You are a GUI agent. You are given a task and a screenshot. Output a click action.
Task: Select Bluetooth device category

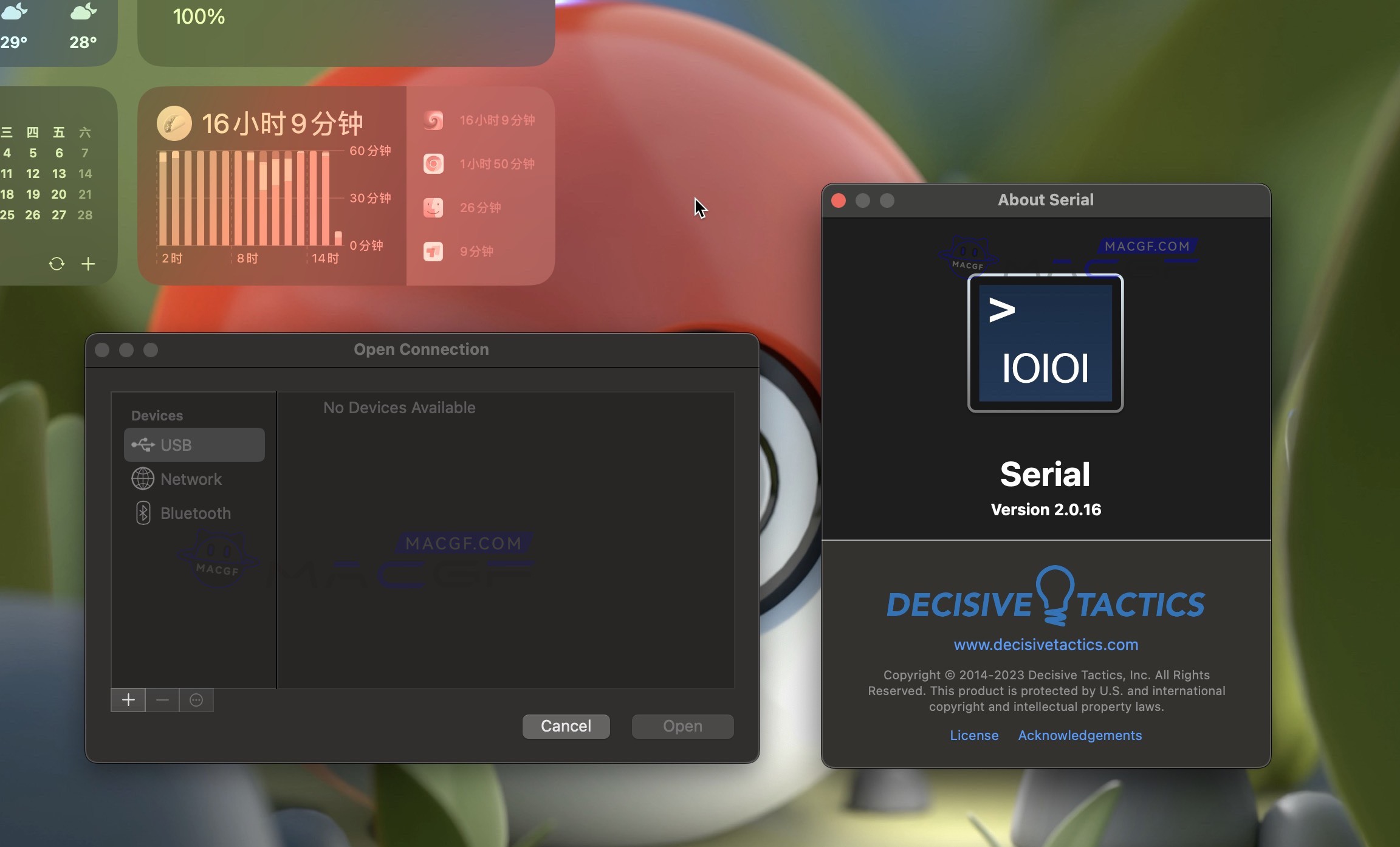pos(195,513)
